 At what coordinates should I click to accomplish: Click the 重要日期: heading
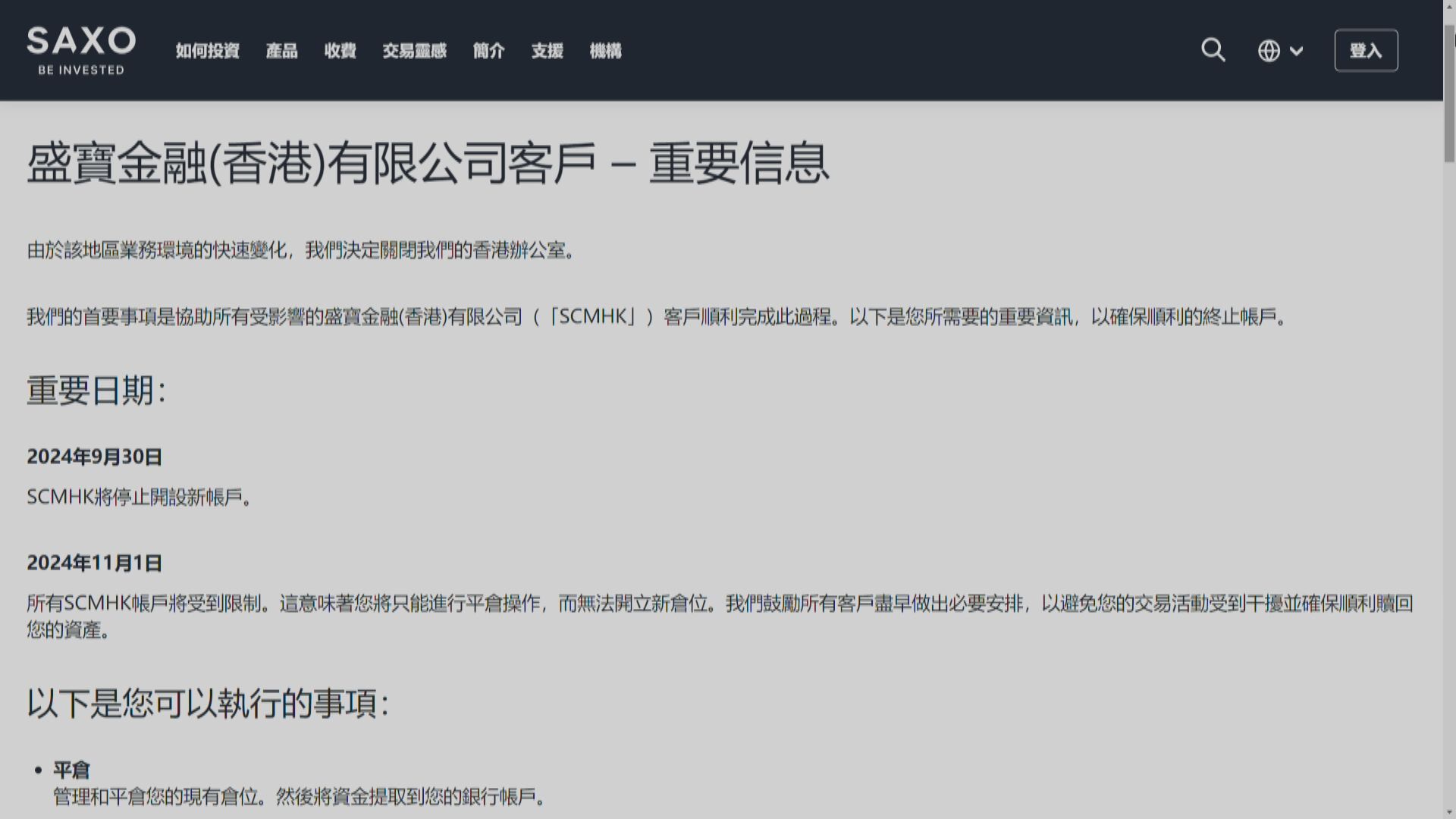pos(96,391)
